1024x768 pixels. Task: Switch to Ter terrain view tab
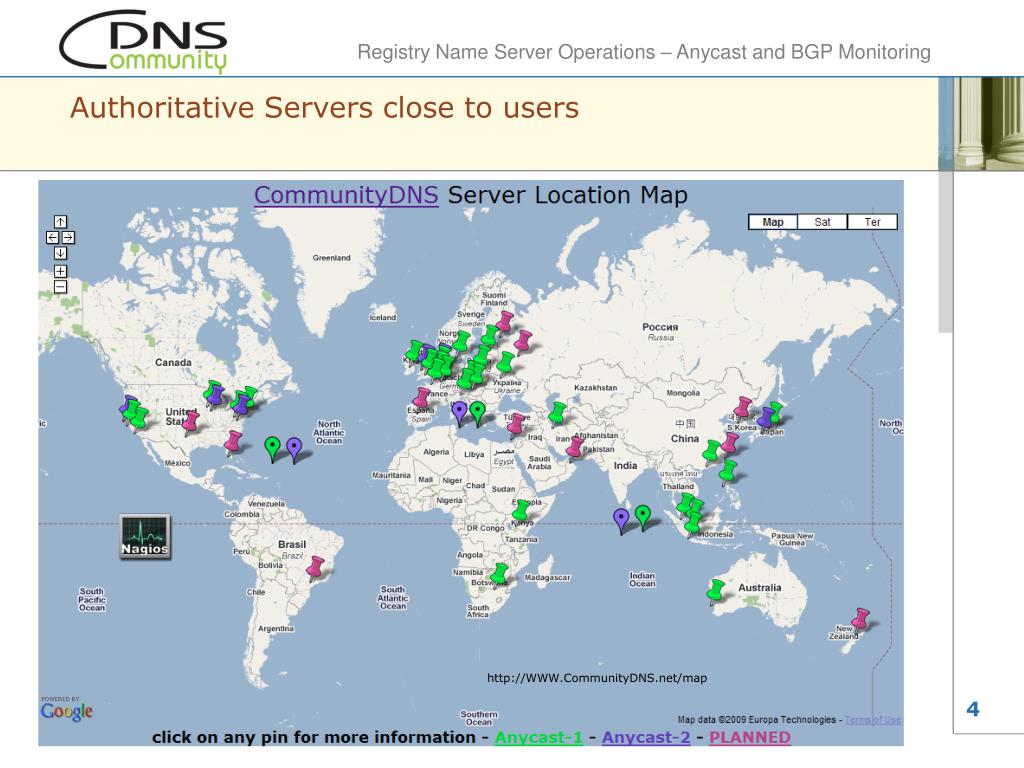pos(872,222)
